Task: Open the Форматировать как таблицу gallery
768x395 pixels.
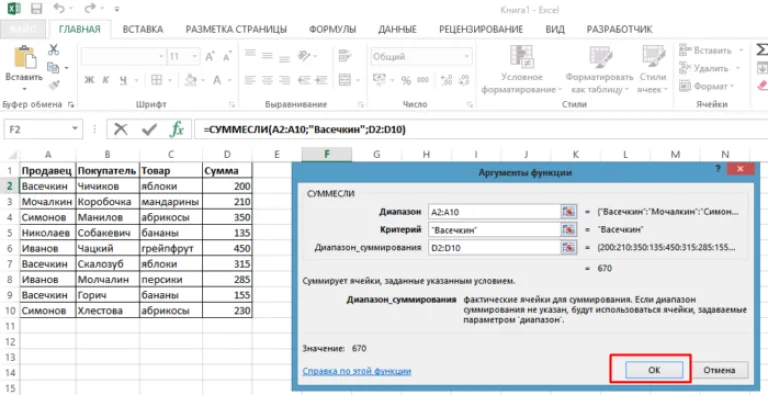Action: [599, 70]
